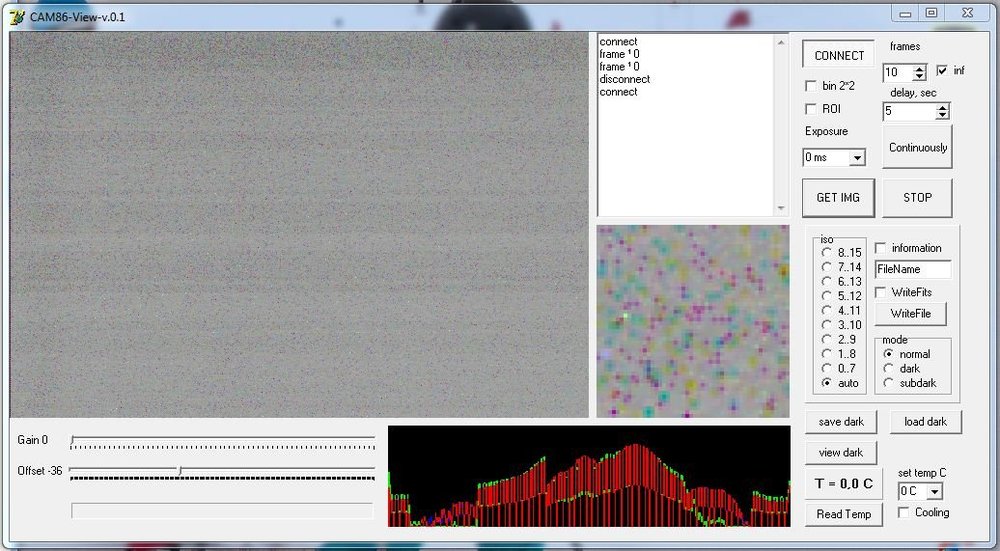
Task: Click the CONNECT button
Action: (x=839, y=55)
